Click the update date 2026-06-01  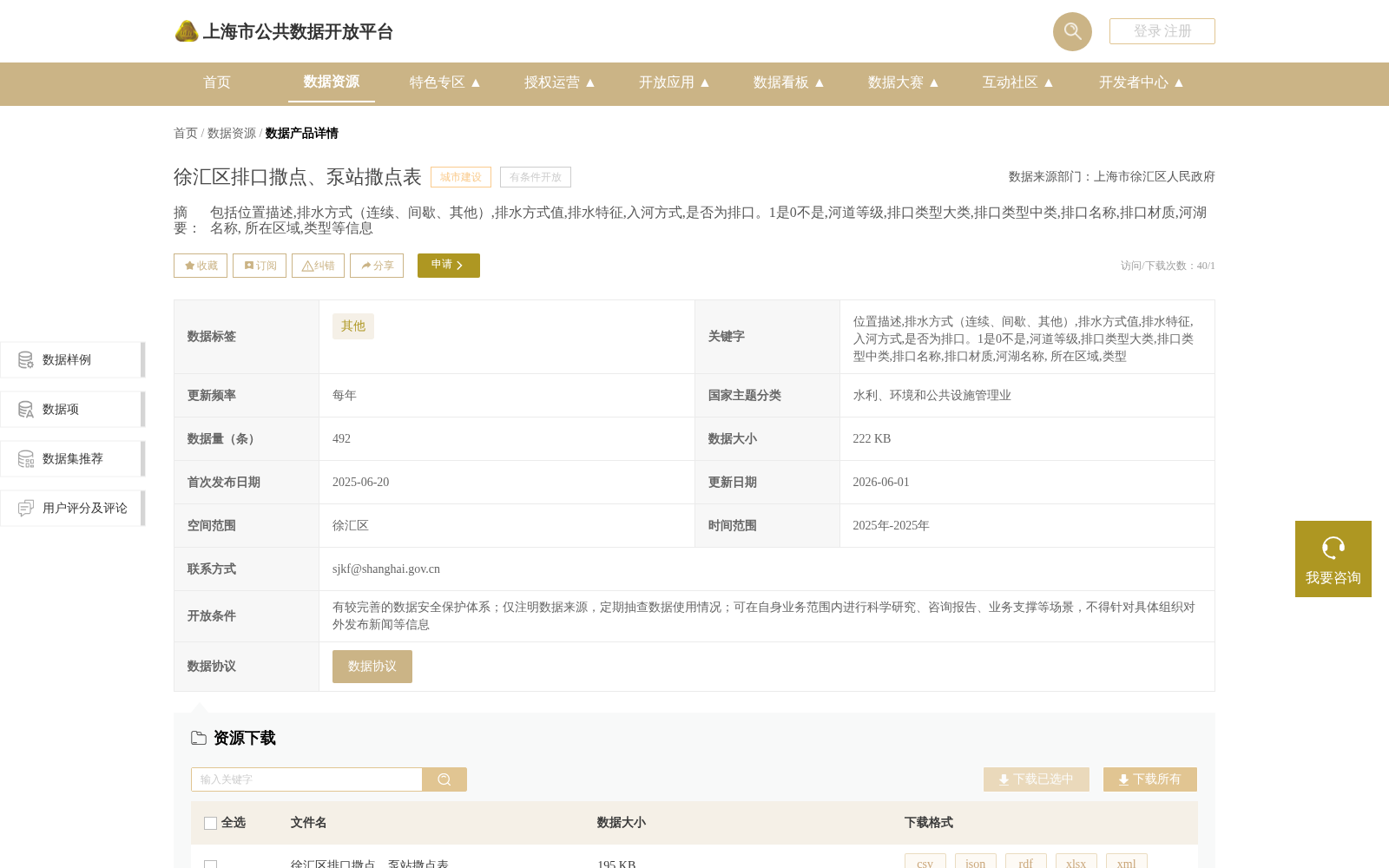[x=881, y=483]
